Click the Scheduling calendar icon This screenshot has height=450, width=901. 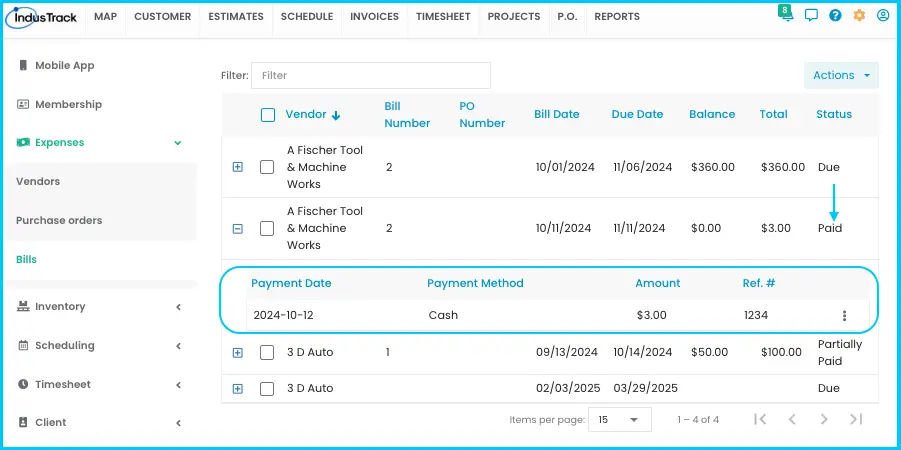click(23, 345)
